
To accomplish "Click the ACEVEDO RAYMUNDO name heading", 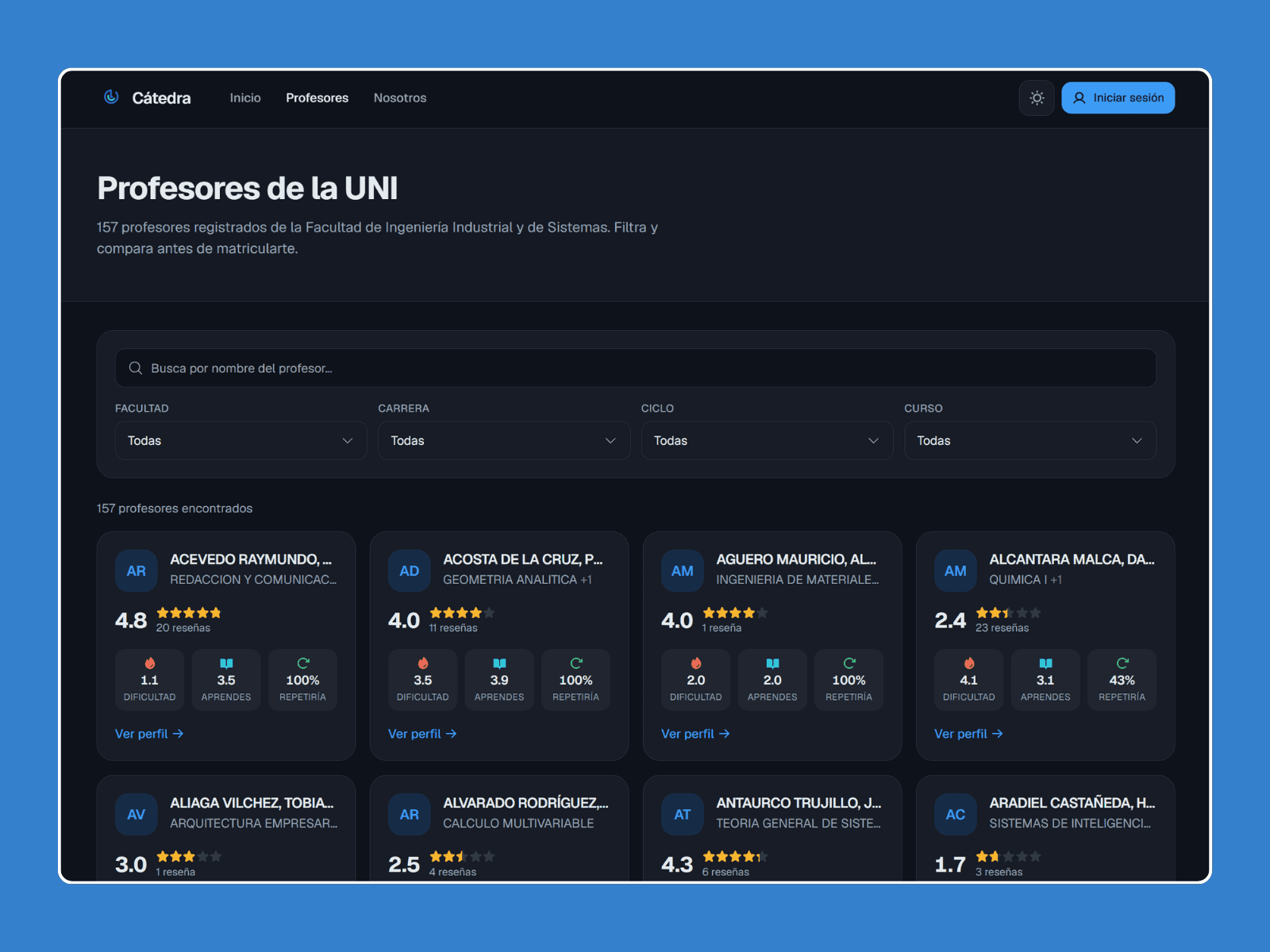I will click(251, 559).
